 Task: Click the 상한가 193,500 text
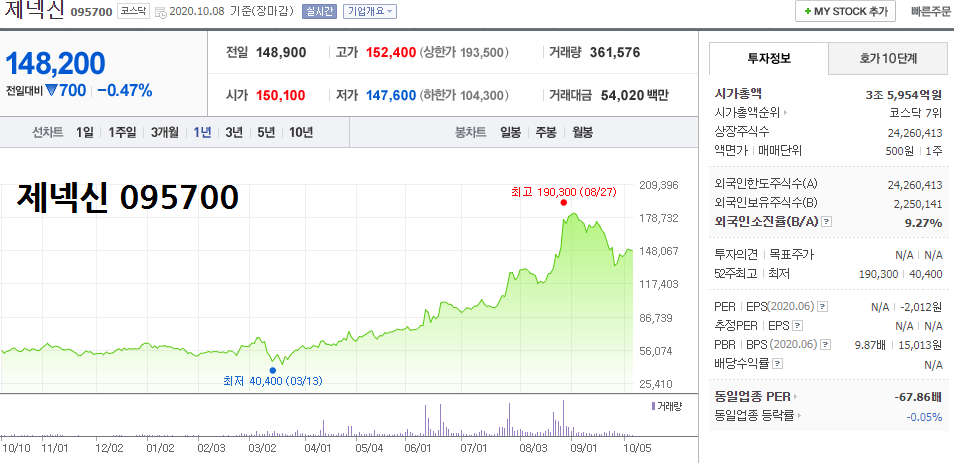tap(464, 52)
